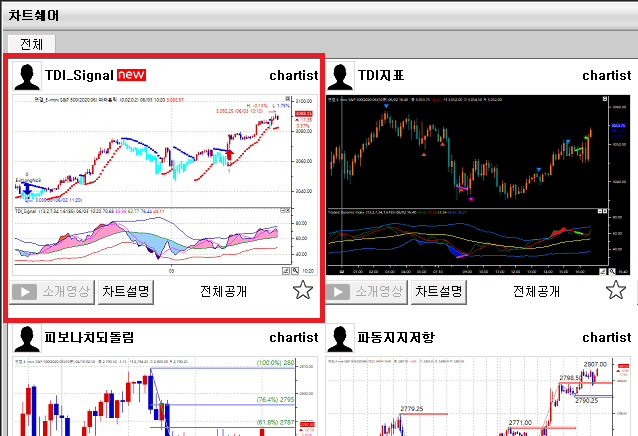
Task: Favorite TDI_Signal chart with the star
Action: (303, 291)
